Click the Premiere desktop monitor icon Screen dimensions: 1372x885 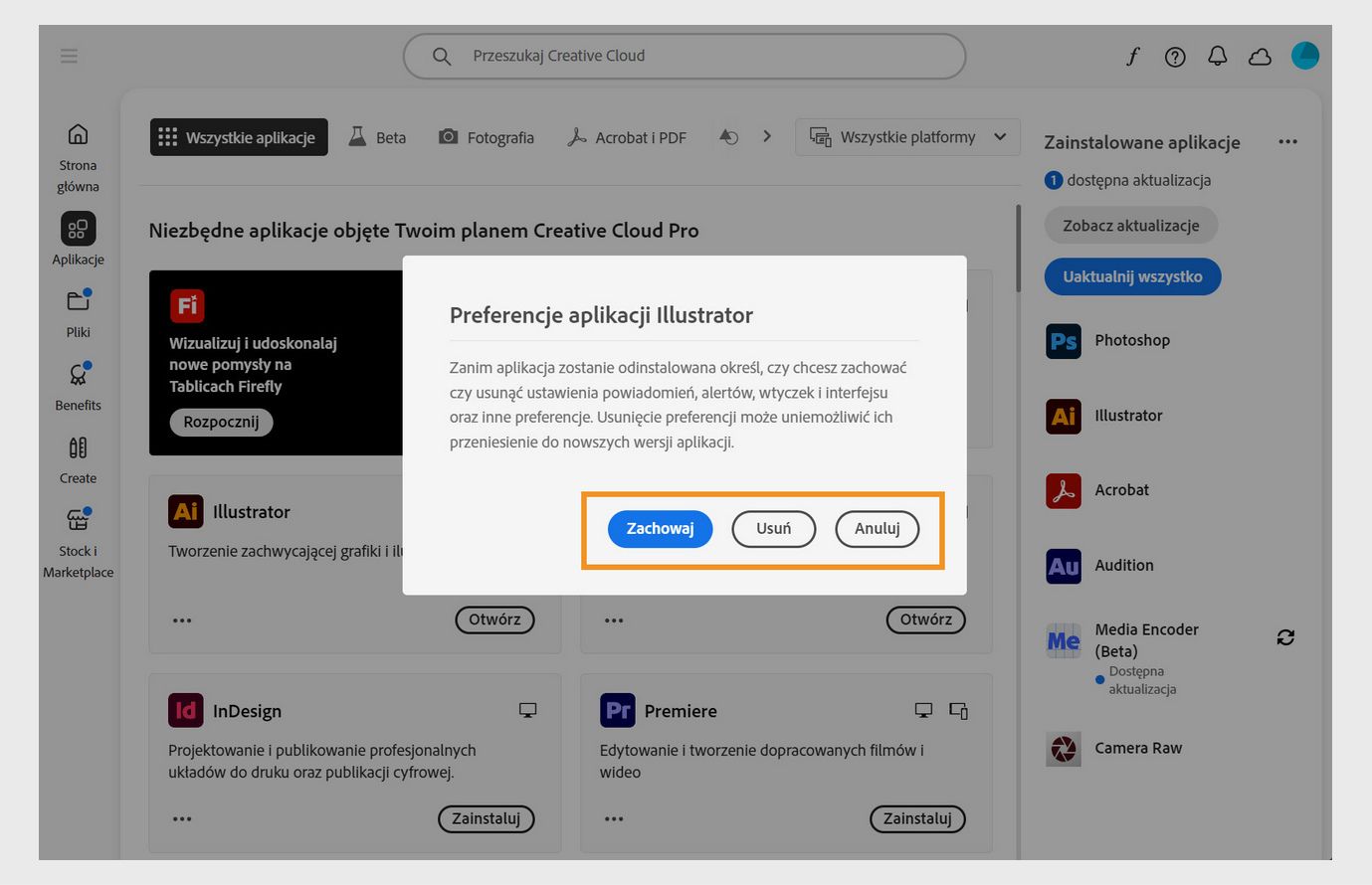[x=924, y=710]
